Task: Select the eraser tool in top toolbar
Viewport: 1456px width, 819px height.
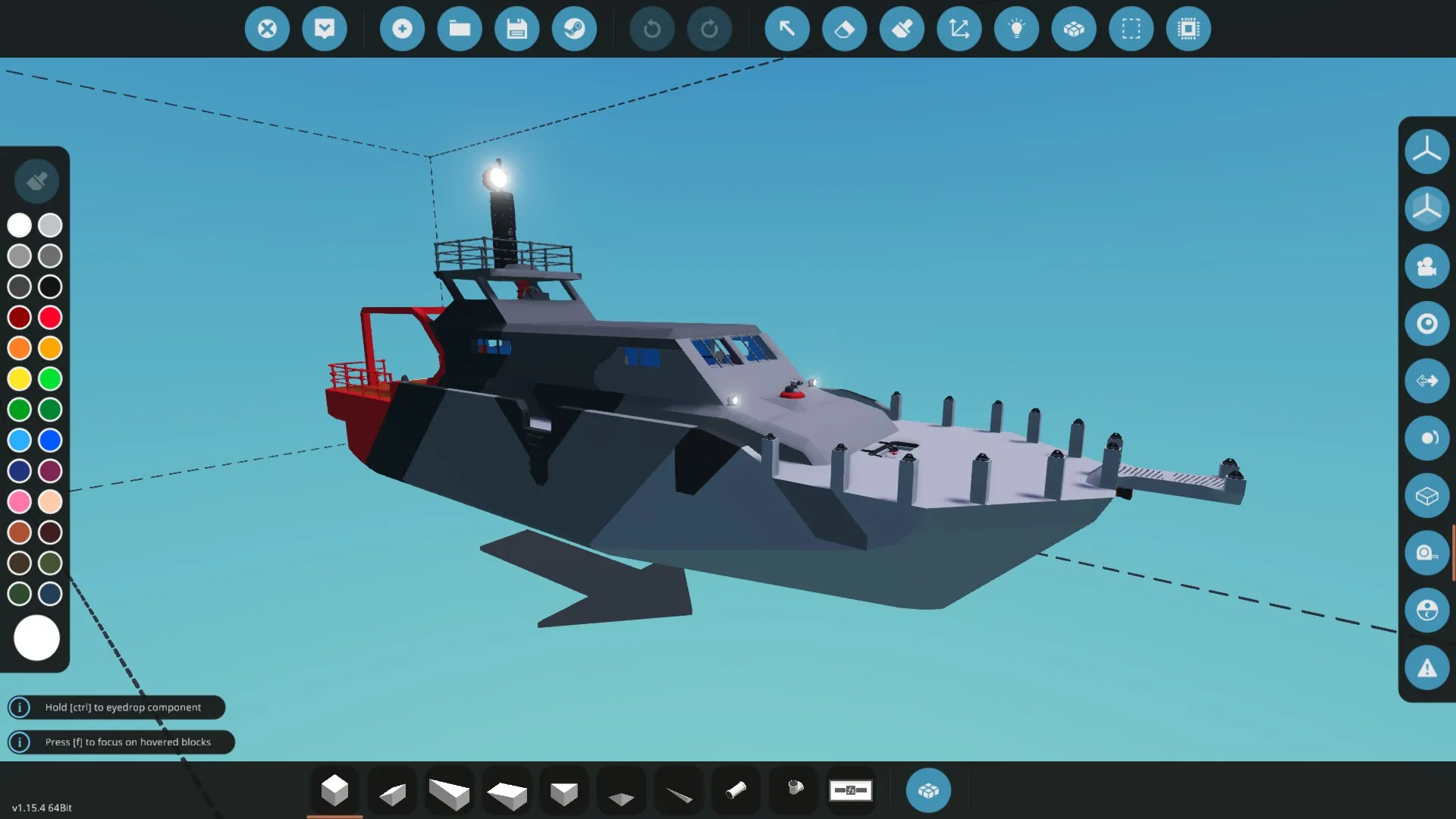Action: (844, 29)
